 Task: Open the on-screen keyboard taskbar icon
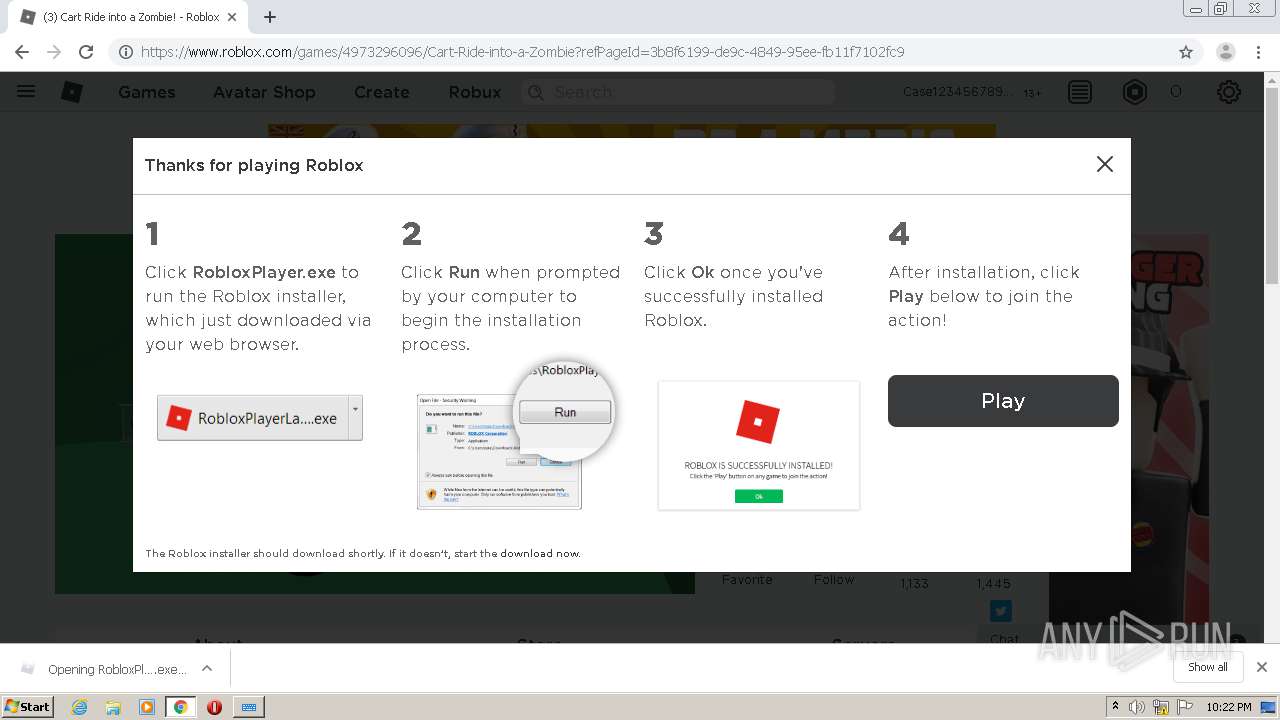pyautogui.click(x=249, y=707)
